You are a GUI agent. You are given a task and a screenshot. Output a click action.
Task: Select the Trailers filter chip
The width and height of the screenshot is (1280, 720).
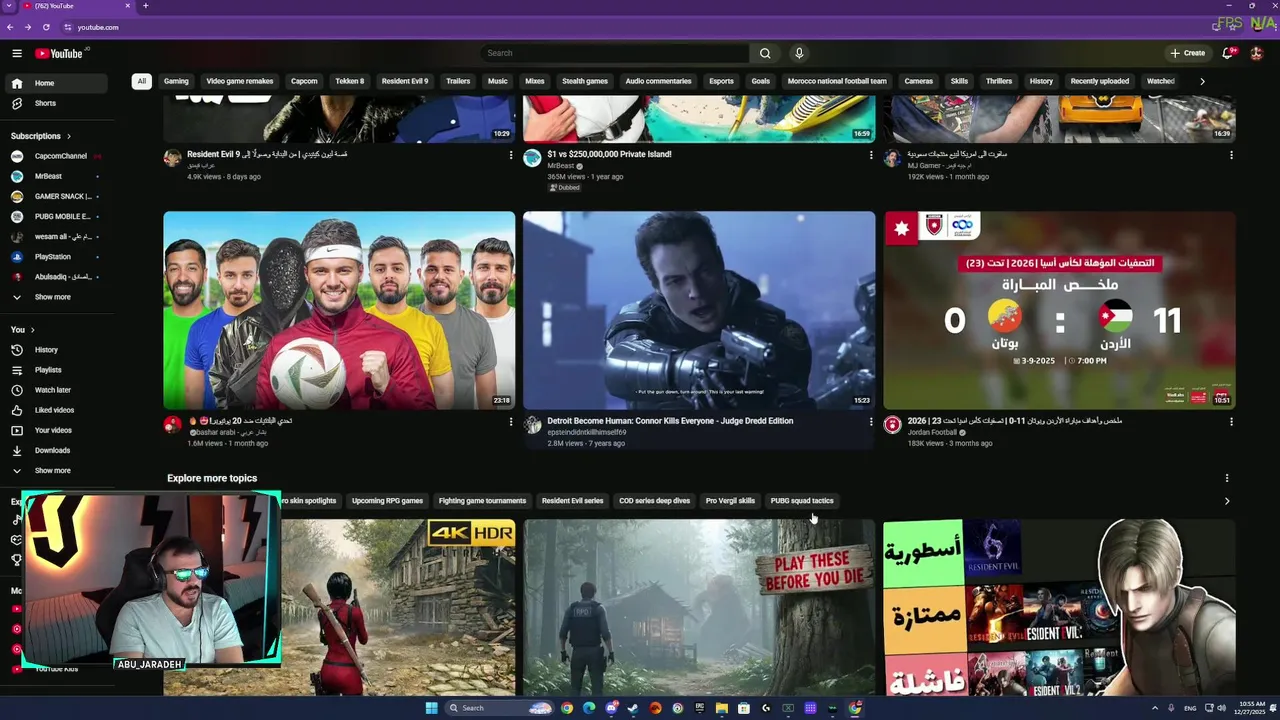[x=458, y=81]
